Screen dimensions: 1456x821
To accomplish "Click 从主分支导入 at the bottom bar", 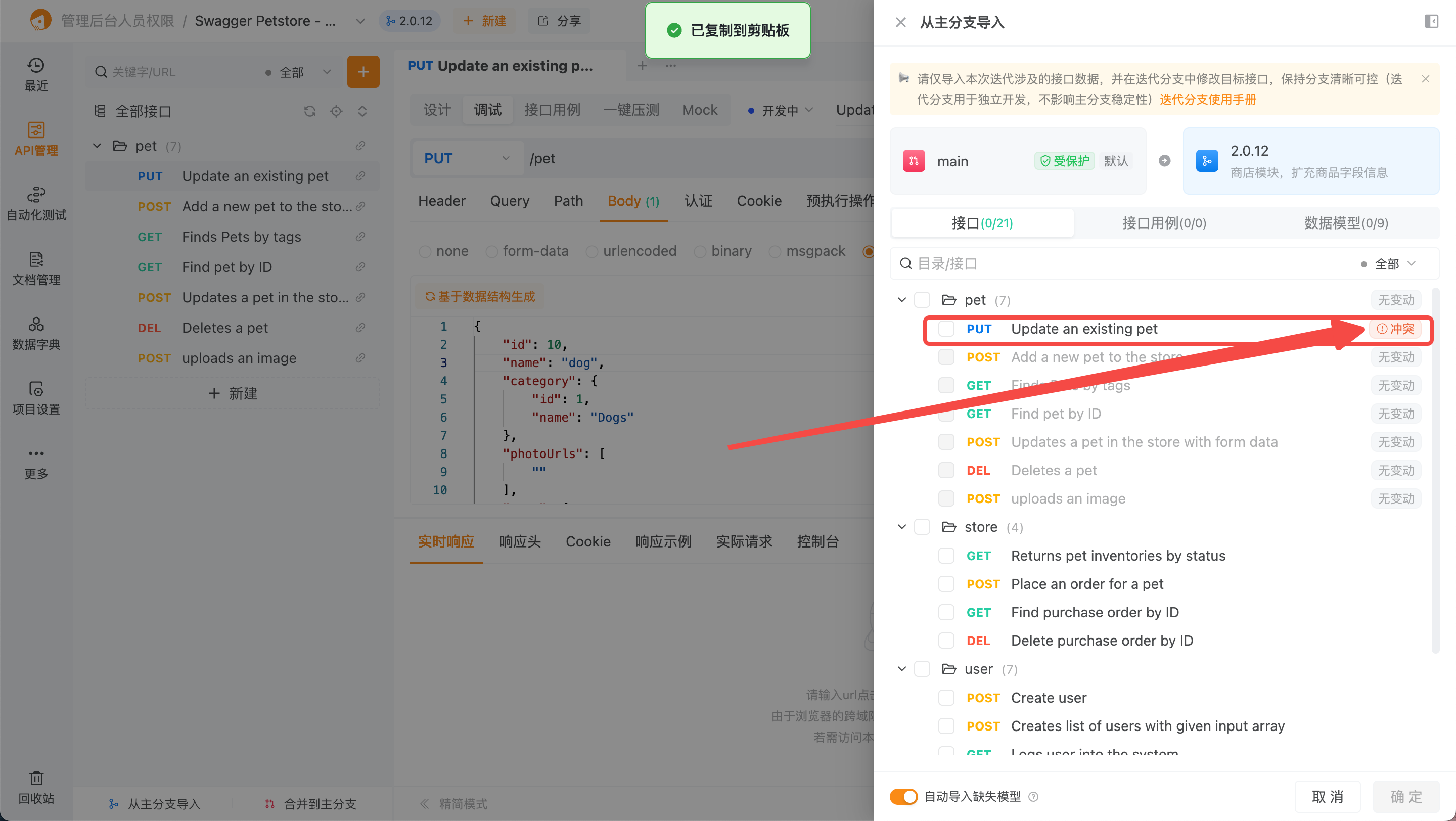I will pos(154,804).
